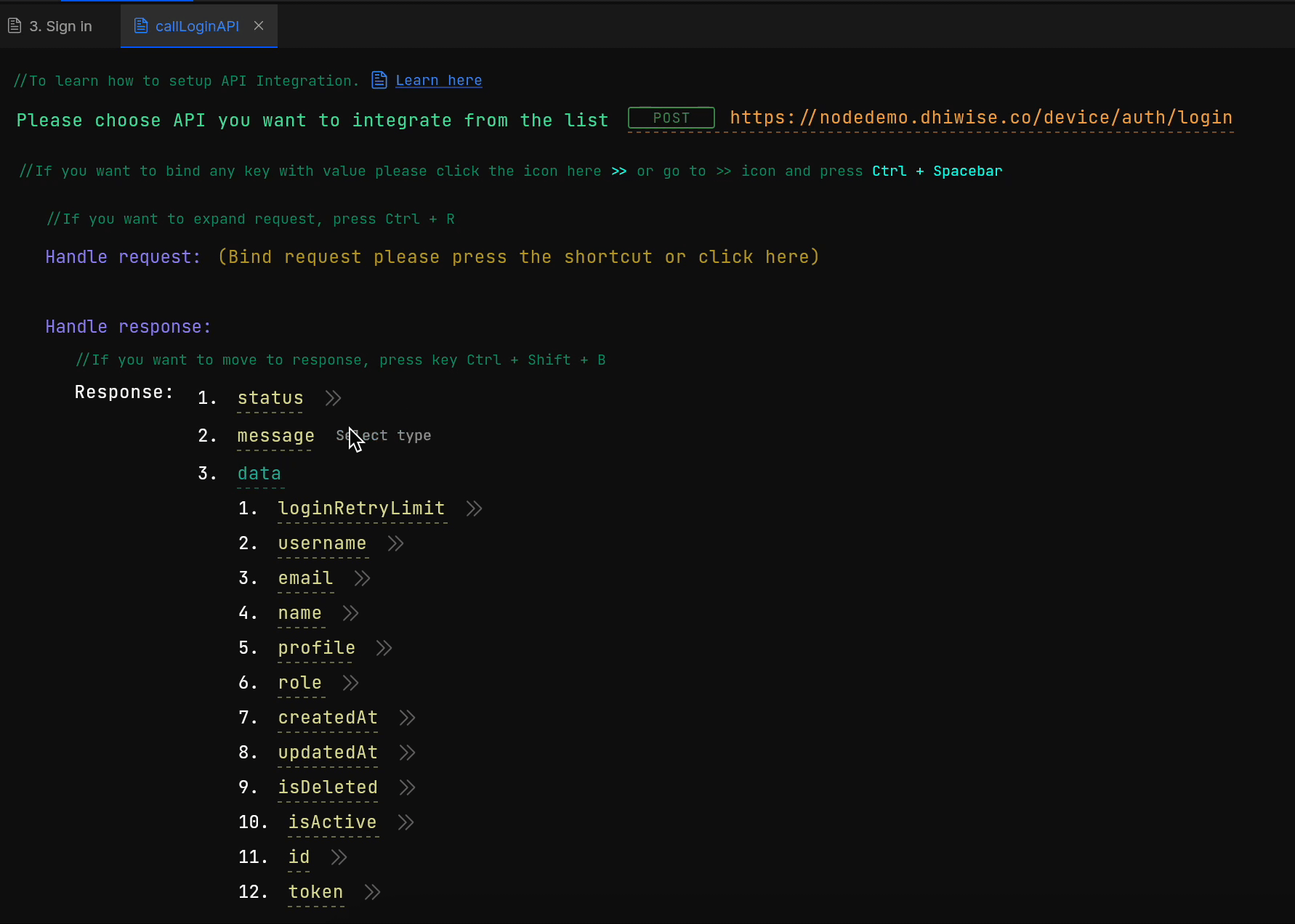1295x924 pixels.
Task: Click the bind icon next to token
Action: point(371,891)
